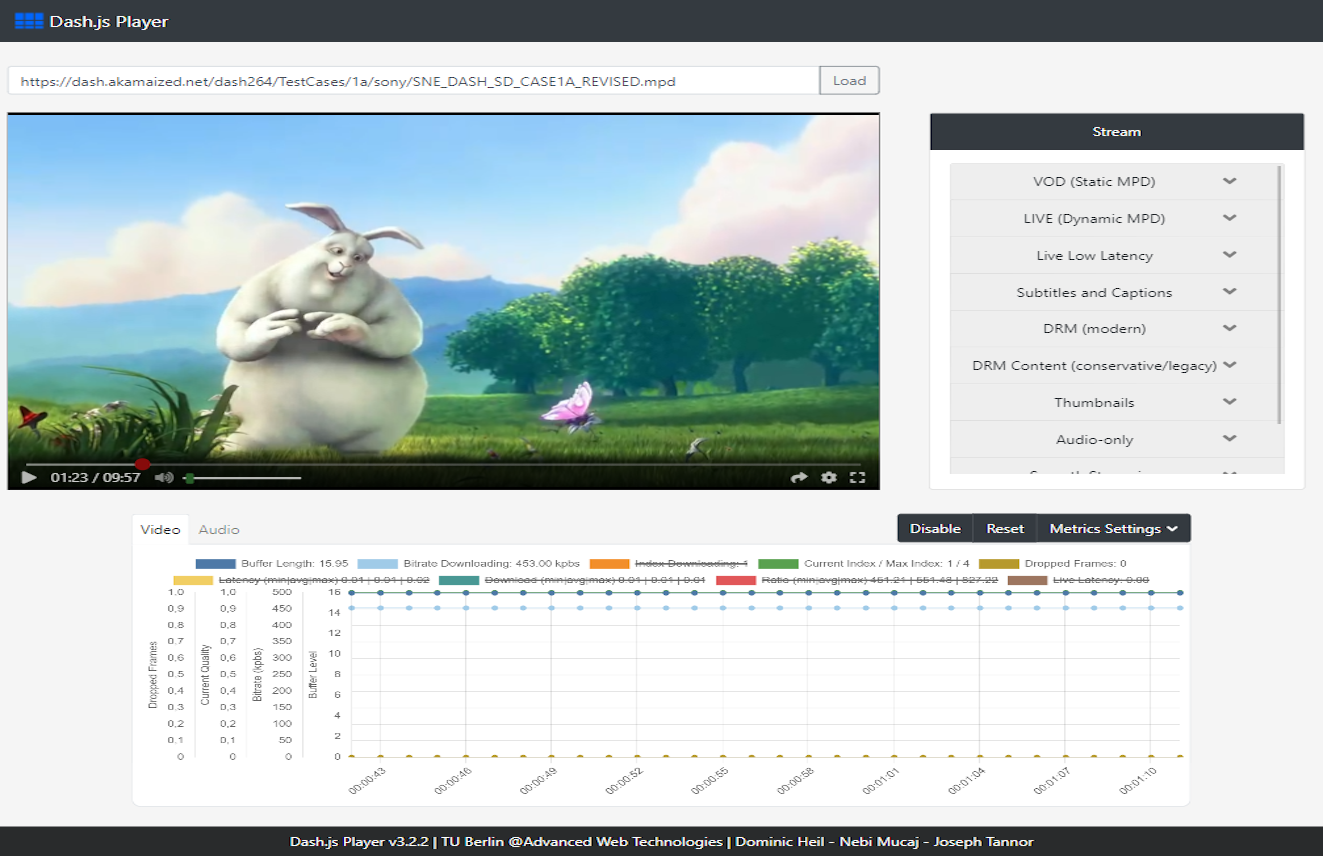Viewport: 1323px width, 856px height.
Task: Toggle the Index Downloading legend entry
Action: 669,564
